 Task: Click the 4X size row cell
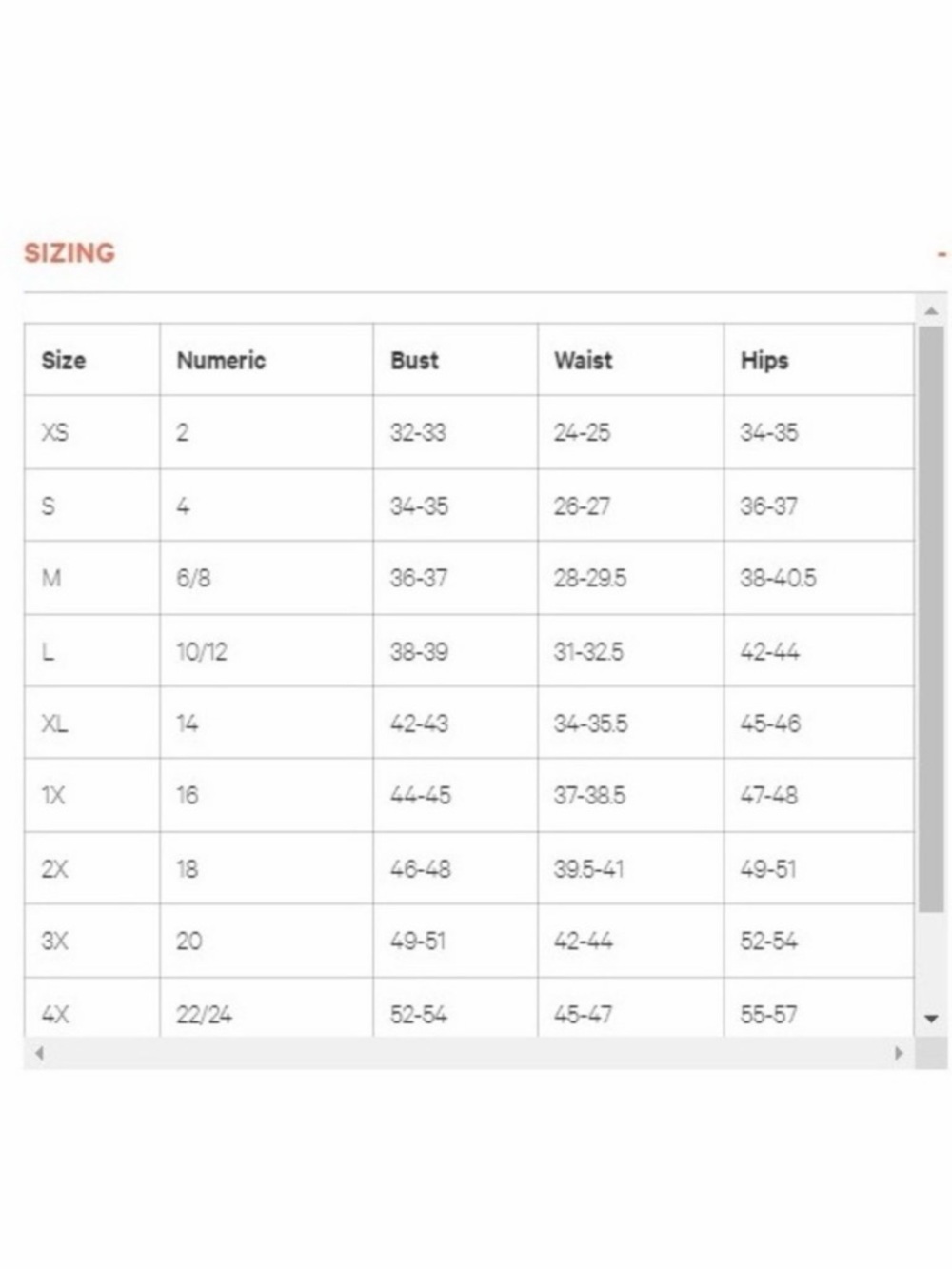(x=92, y=1008)
